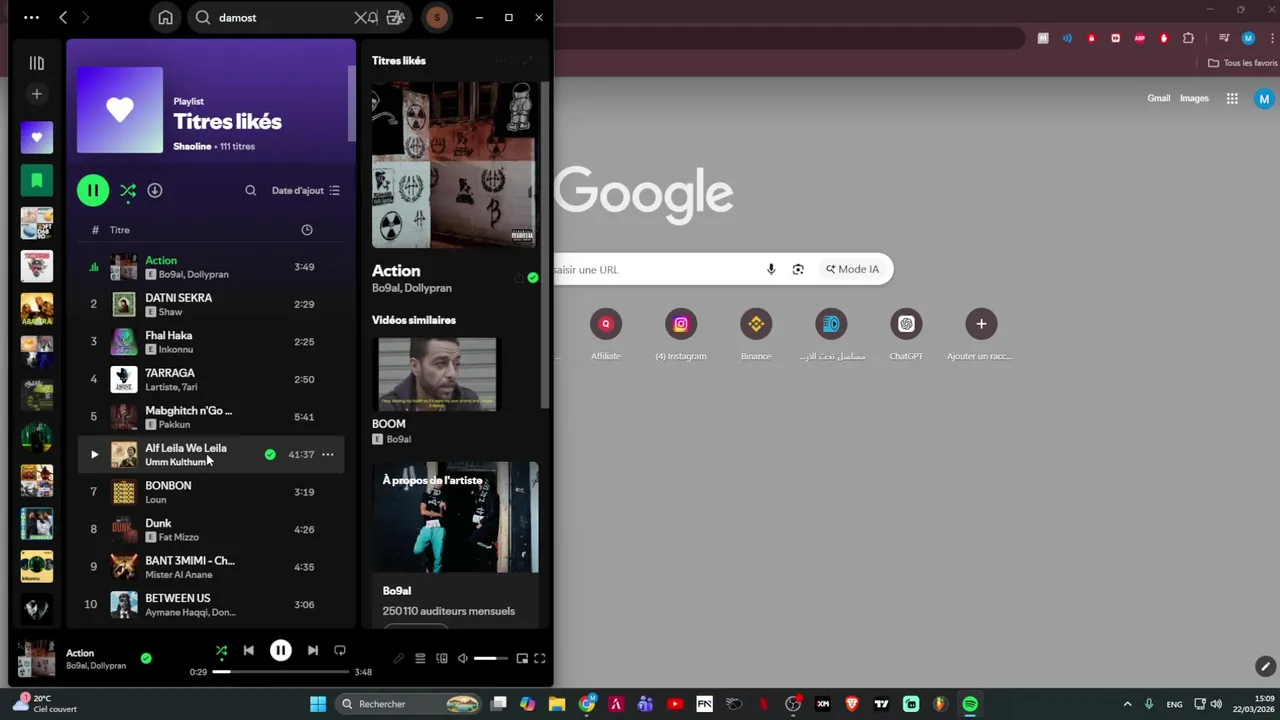Open the Spotify three-dots app menu
1280x720 pixels.
tap(31, 18)
